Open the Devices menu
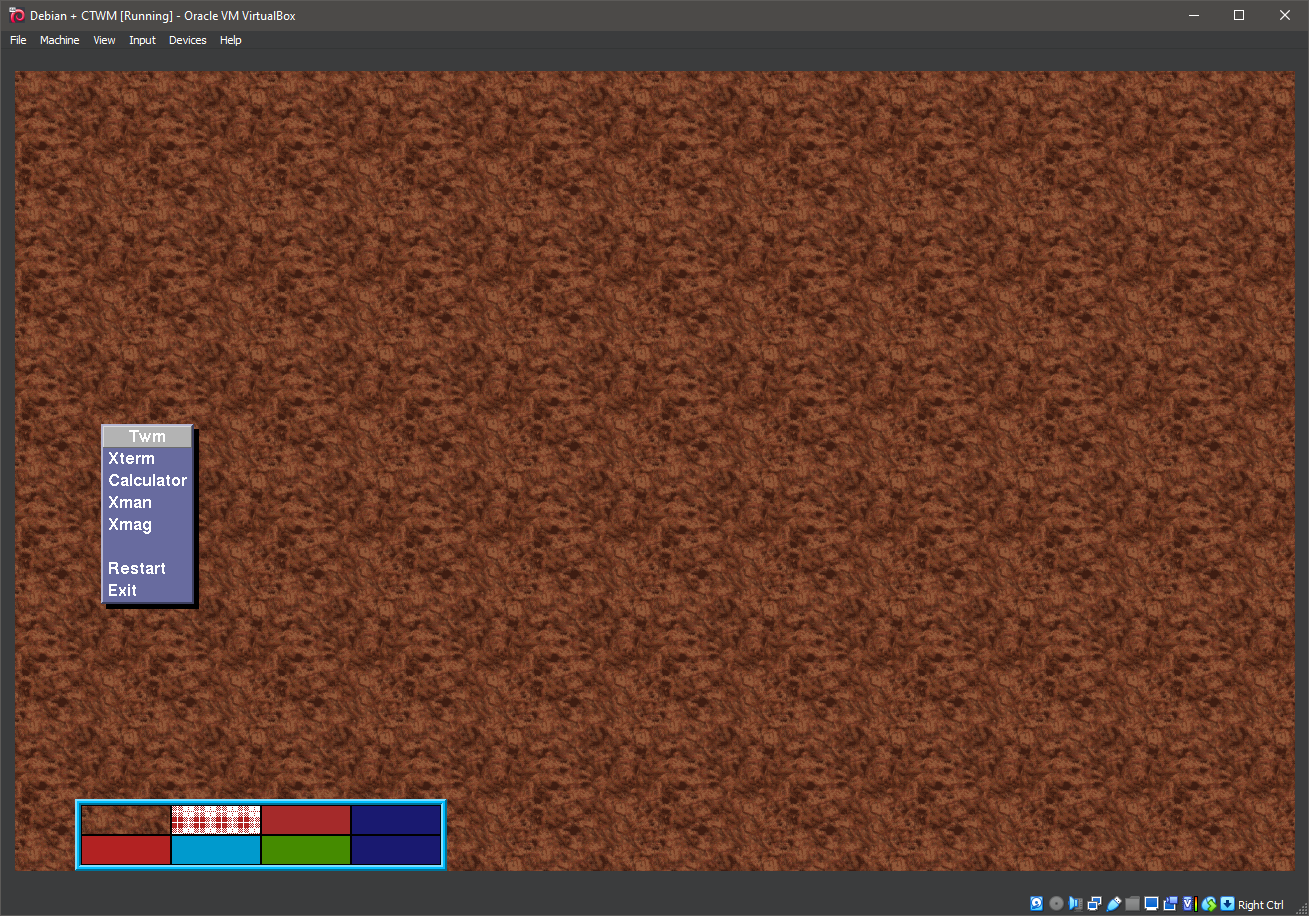1309x916 pixels. (187, 40)
